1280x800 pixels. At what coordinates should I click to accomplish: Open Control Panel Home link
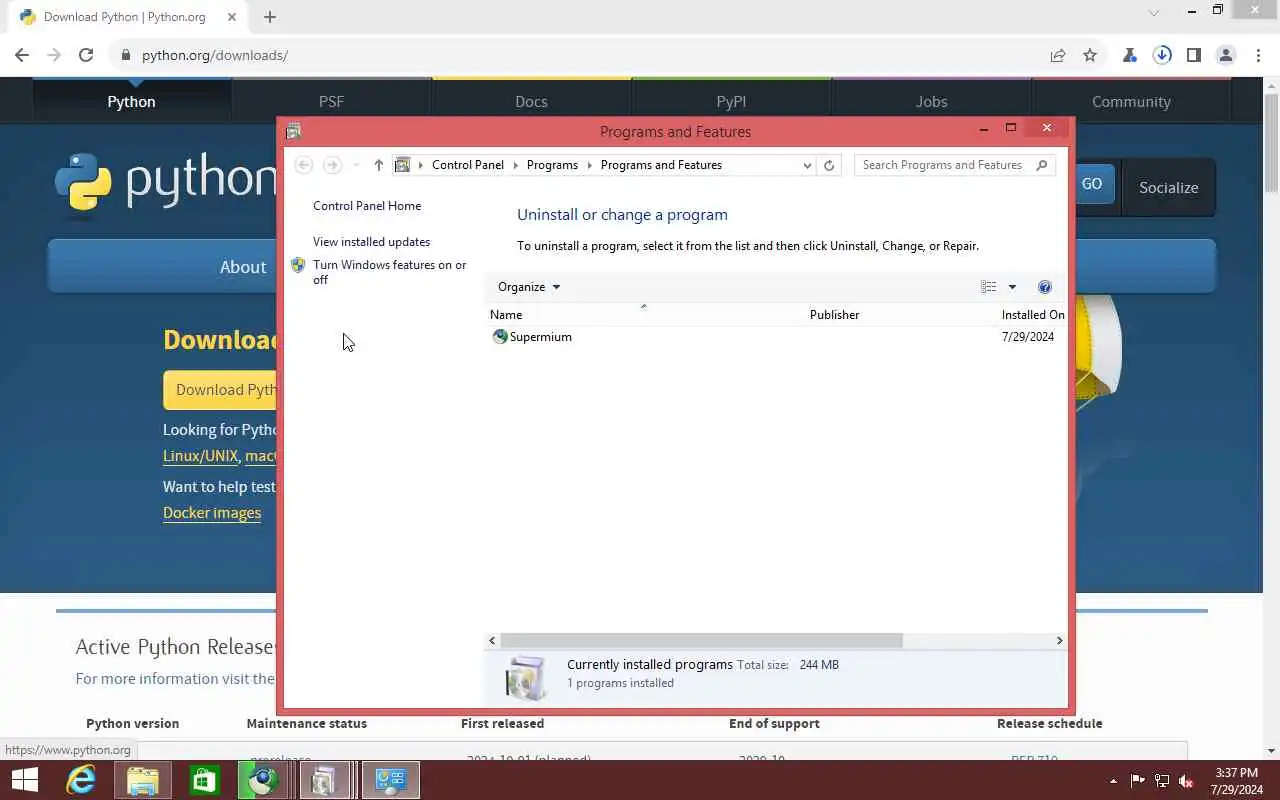click(x=367, y=206)
